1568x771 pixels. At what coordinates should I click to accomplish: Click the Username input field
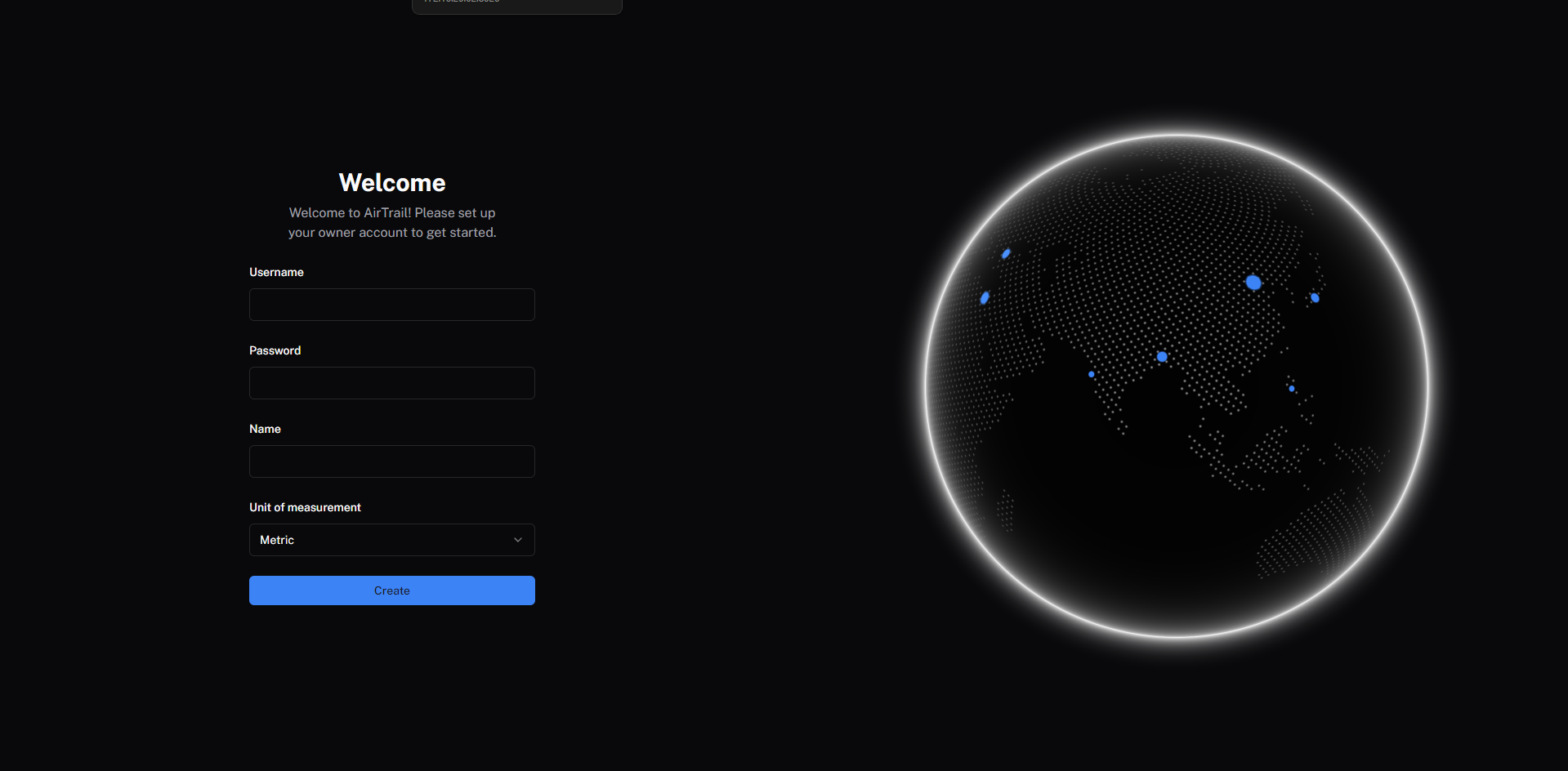pyautogui.click(x=391, y=304)
